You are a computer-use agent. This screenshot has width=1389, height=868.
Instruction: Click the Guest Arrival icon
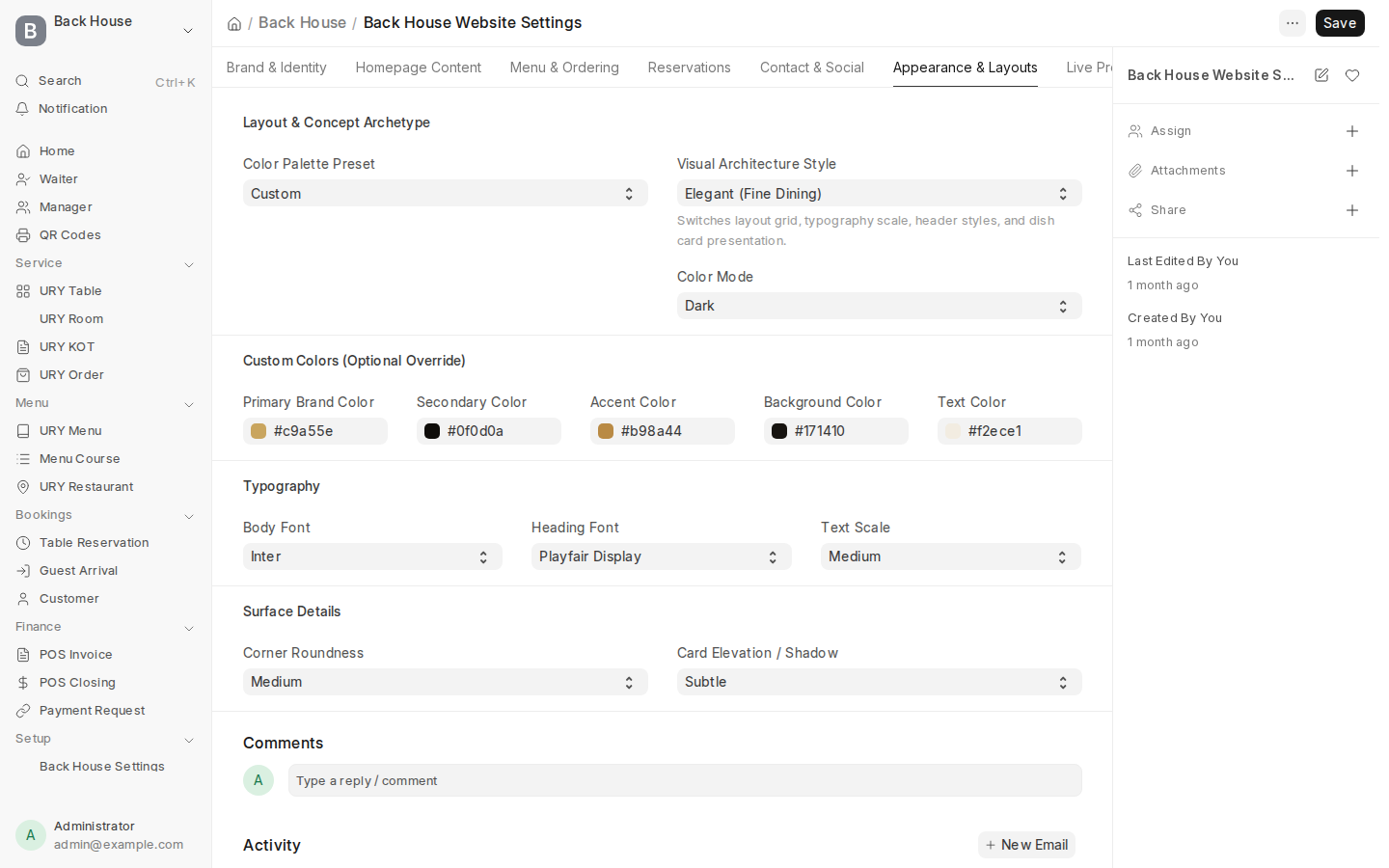click(x=23, y=571)
